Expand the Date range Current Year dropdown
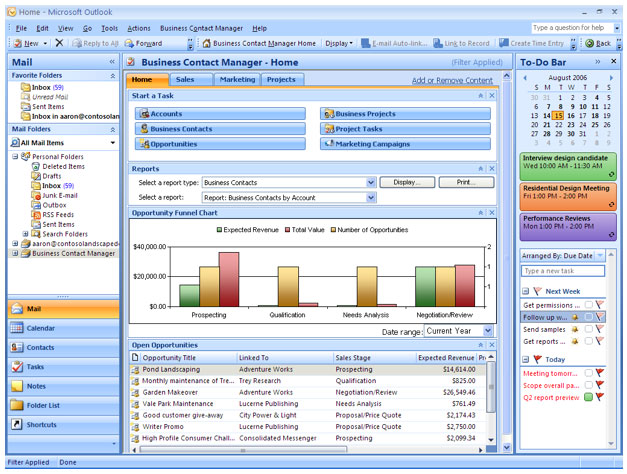The height and width of the screenshot is (474, 627). [487, 331]
